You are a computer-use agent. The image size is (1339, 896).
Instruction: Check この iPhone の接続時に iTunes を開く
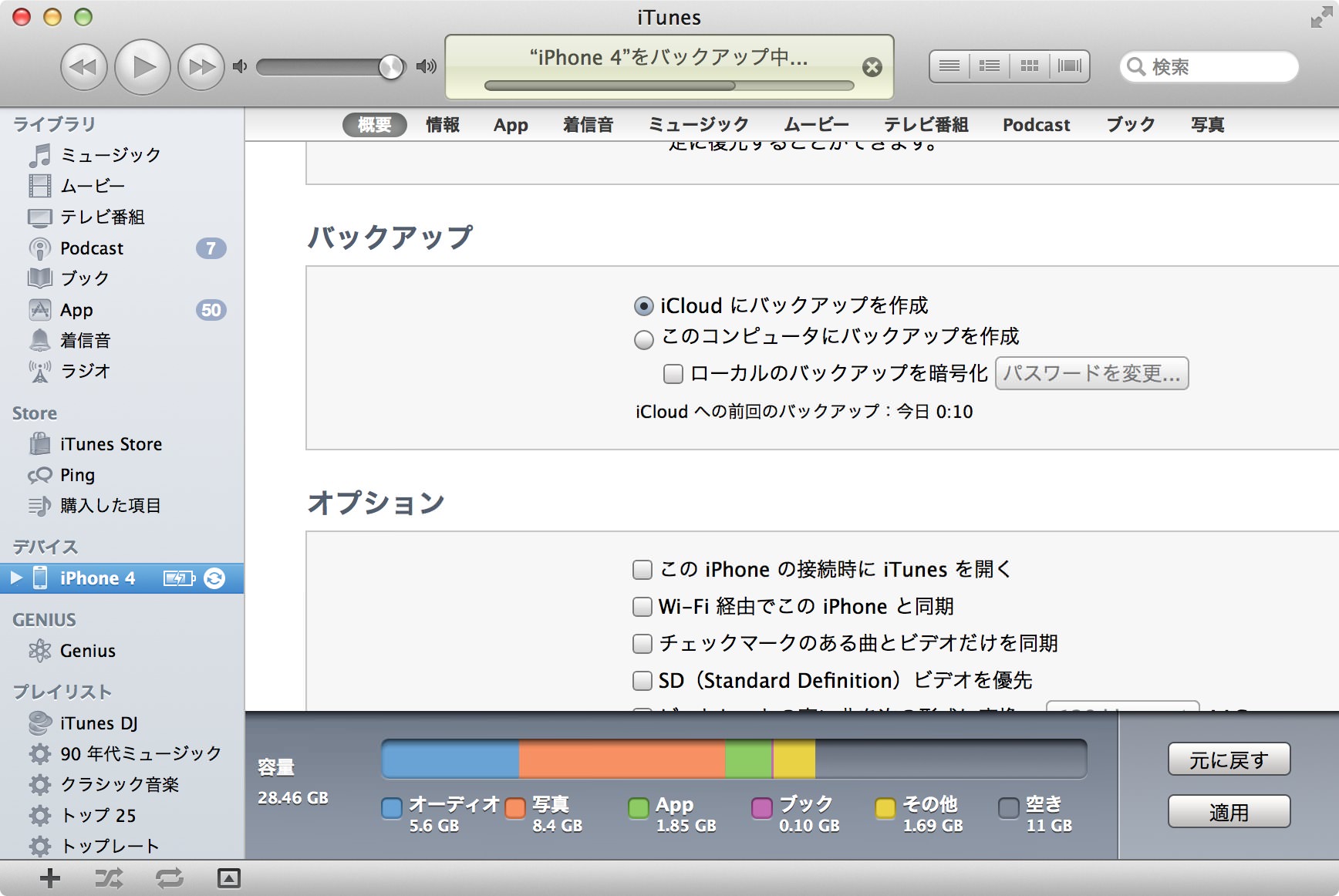coord(642,570)
